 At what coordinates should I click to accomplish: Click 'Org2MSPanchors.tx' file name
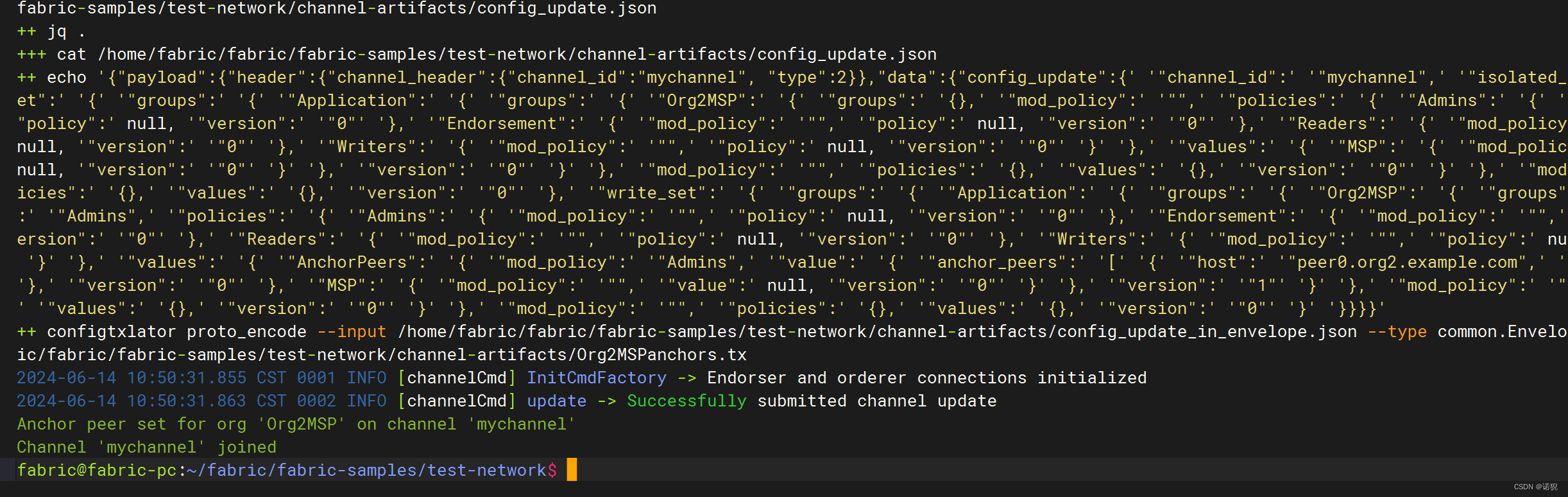tap(661, 354)
